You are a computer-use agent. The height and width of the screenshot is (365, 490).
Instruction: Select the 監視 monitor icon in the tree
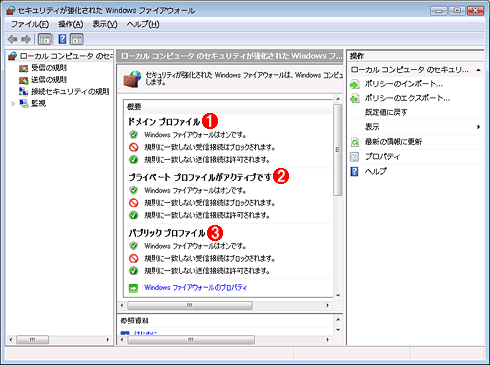pyautogui.click(x=23, y=103)
